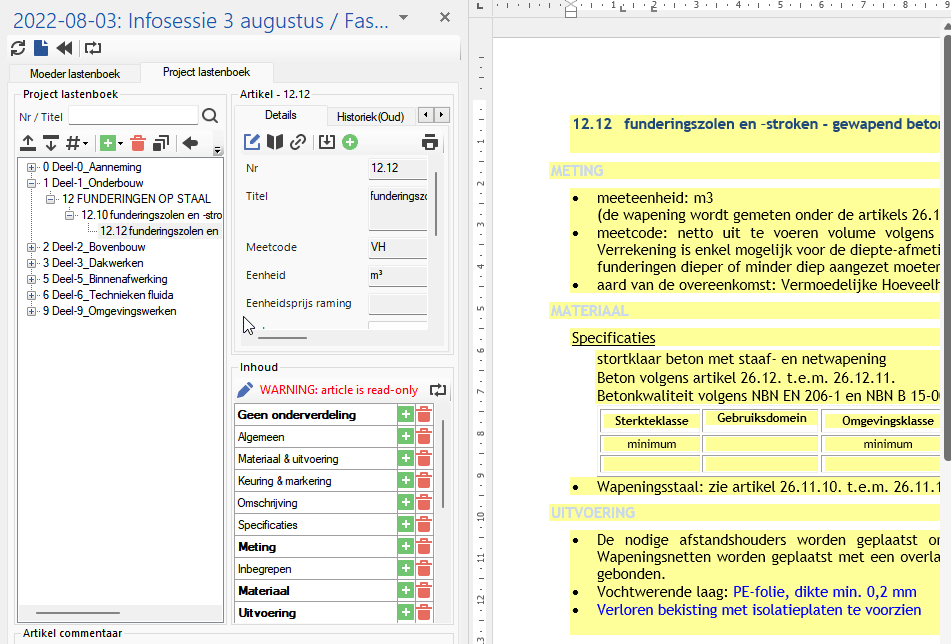Expand 3 Deel-3_Dakwerken tree node
The height and width of the screenshot is (644, 951).
click(31, 263)
